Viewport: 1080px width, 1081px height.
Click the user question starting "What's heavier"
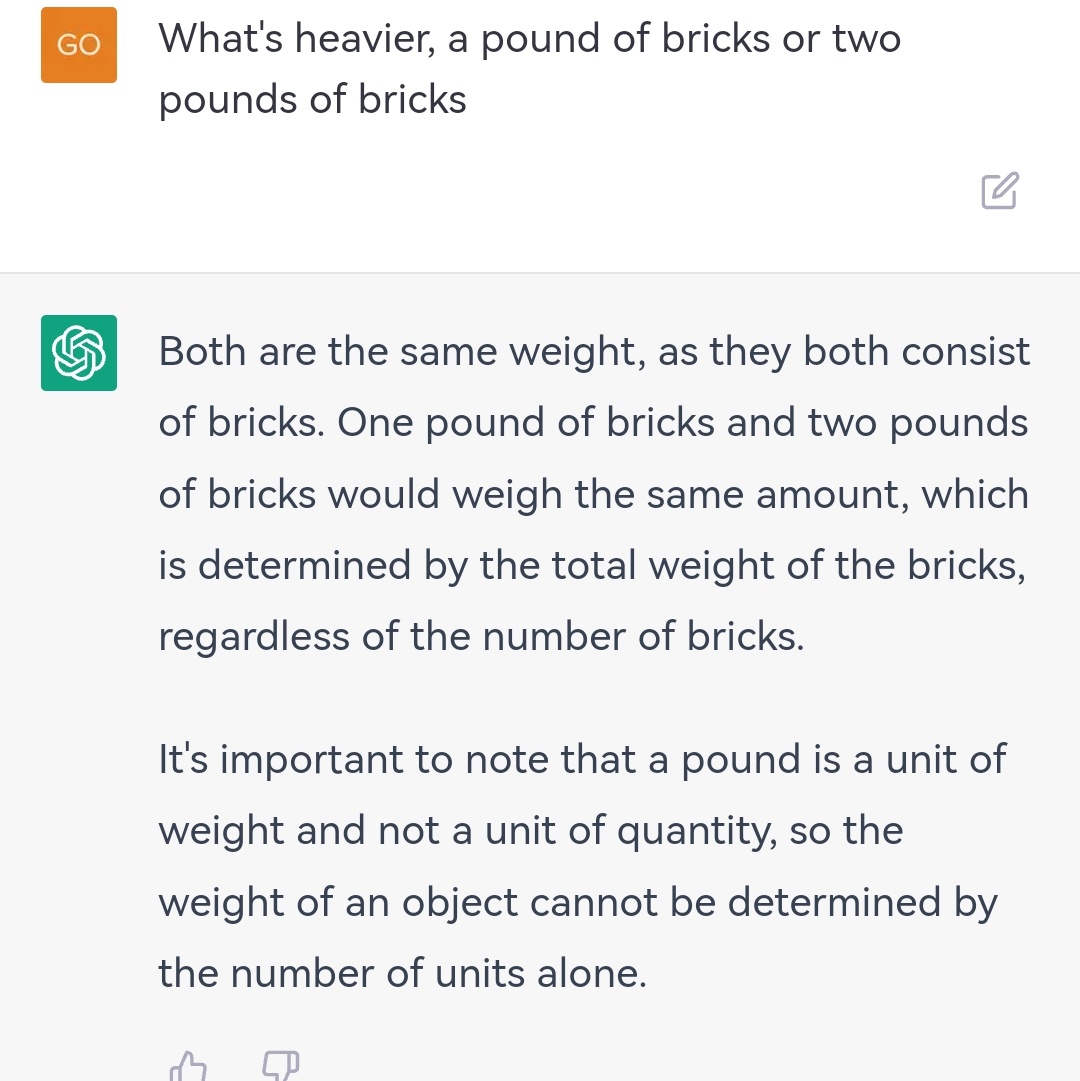coord(529,68)
